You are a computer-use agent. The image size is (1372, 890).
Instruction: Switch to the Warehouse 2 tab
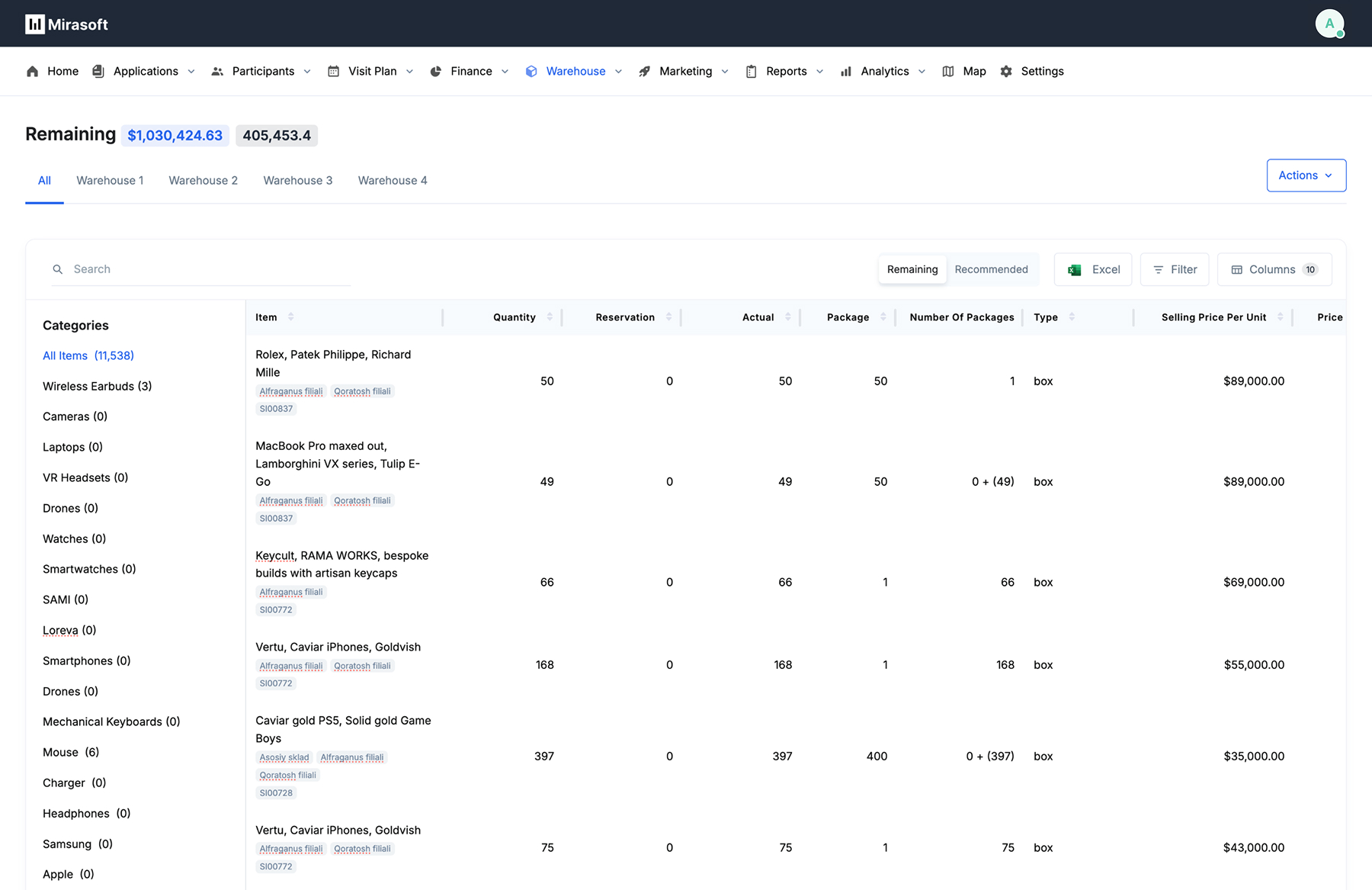pos(203,181)
